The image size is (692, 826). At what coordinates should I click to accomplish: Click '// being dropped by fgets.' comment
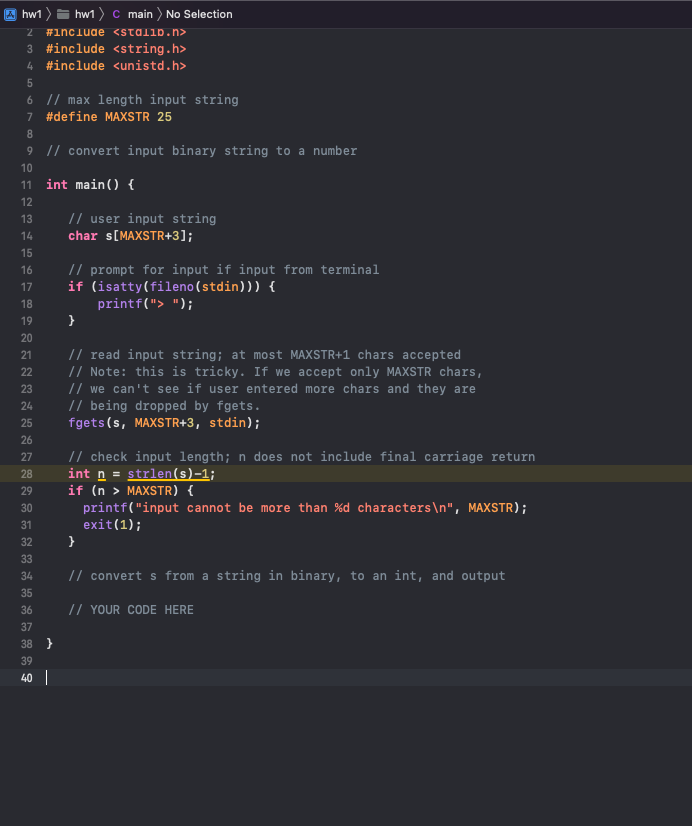[x=164, y=406]
